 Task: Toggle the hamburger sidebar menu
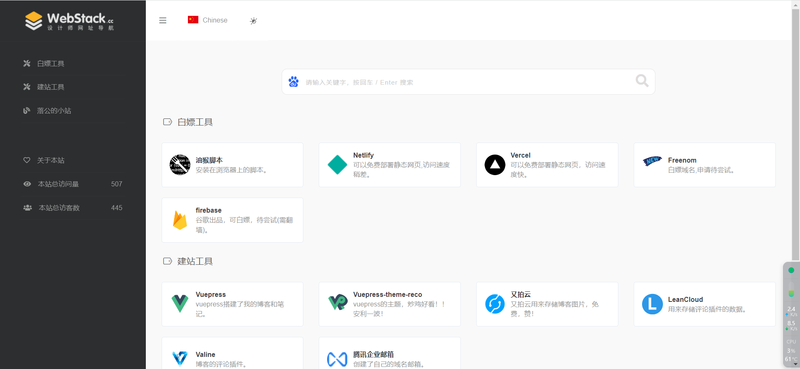coord(163,20)
